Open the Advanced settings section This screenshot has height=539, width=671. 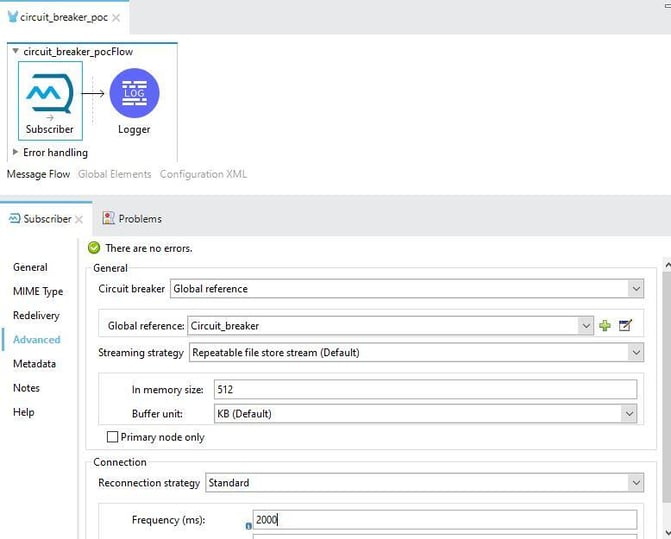coord(36,340)
